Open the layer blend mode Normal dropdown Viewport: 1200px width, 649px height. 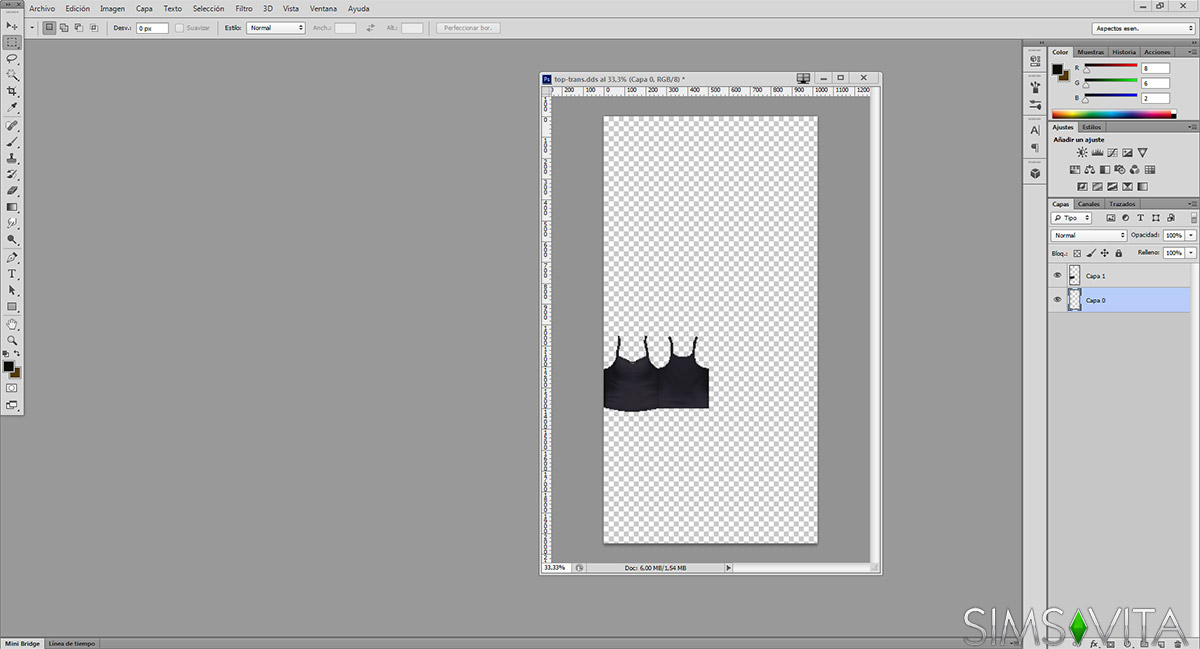coord(1089,235)
